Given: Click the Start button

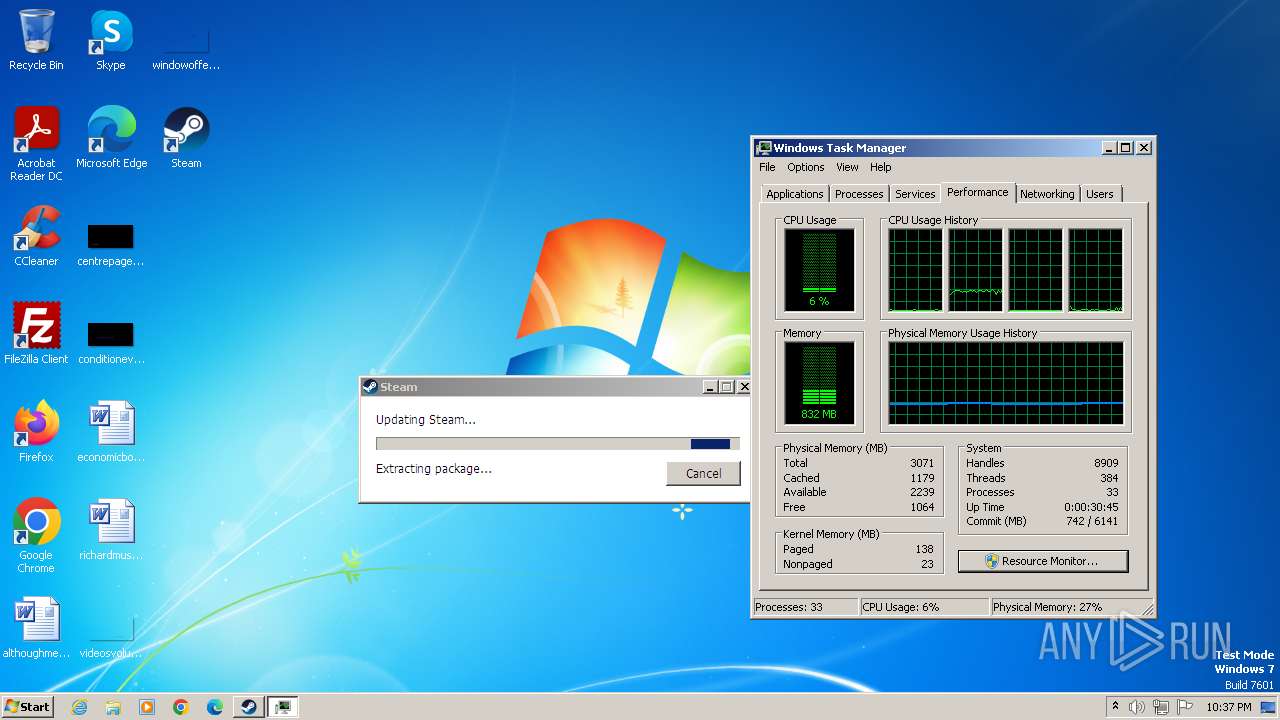Looking at the screenshot, I should click(x=27, y=706).
